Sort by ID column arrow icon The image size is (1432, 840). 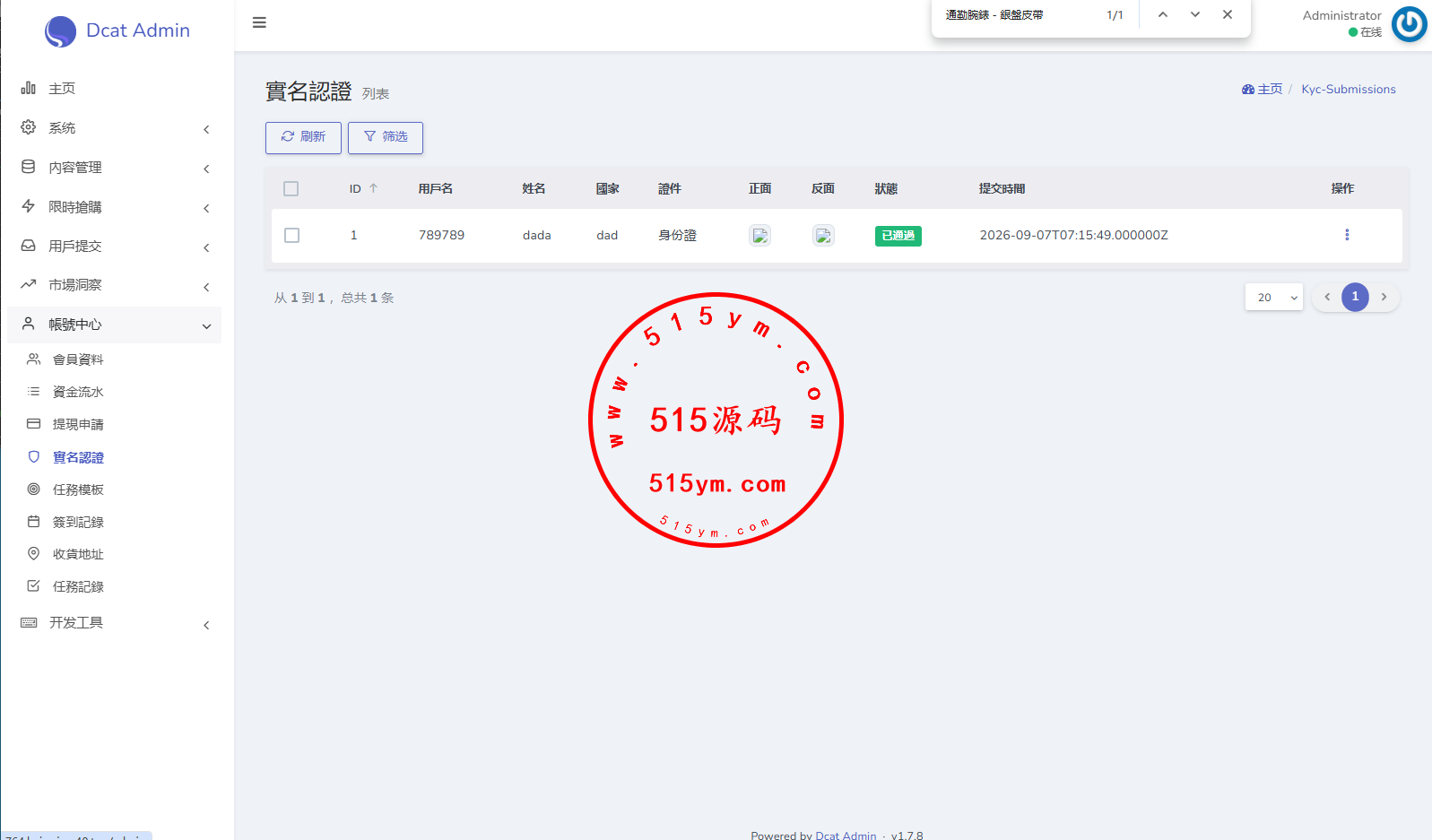click(x=373, y=188)
